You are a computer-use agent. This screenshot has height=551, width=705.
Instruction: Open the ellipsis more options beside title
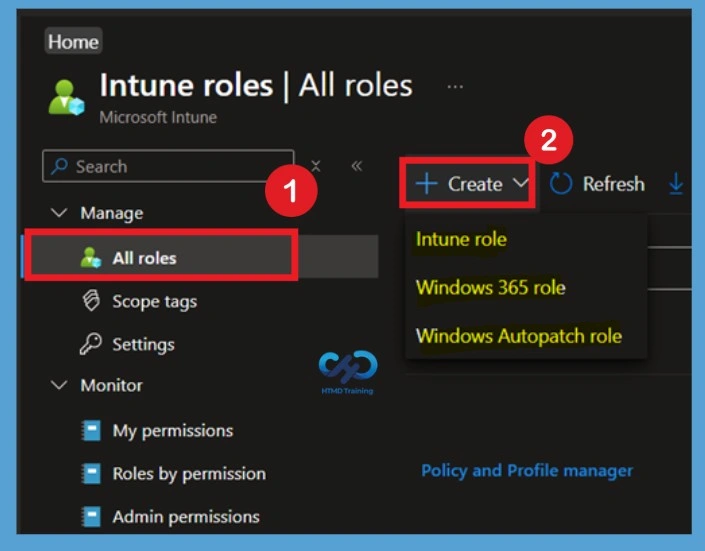[455, 86]
